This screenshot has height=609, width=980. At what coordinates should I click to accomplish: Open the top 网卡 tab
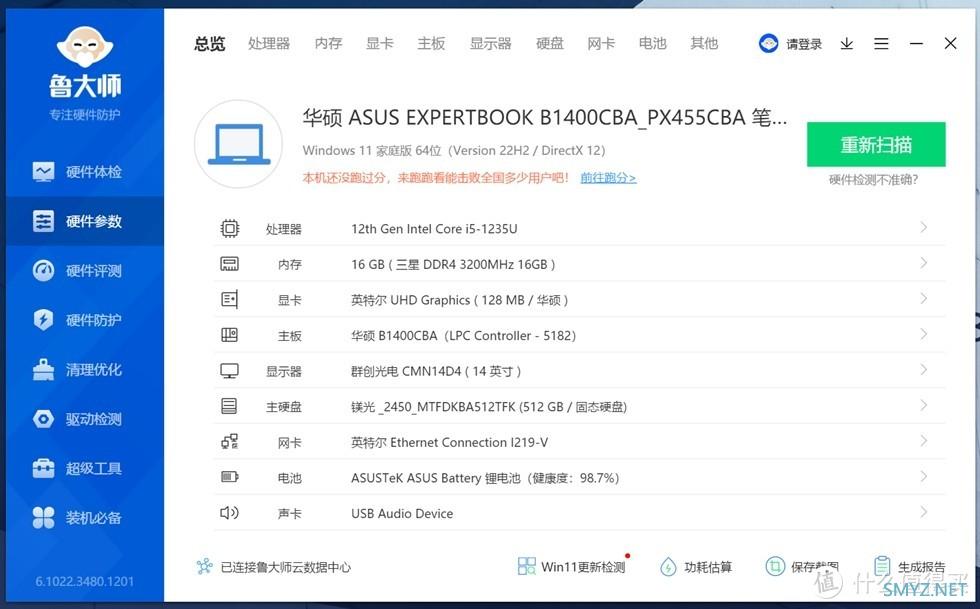[x=601, y=44]
